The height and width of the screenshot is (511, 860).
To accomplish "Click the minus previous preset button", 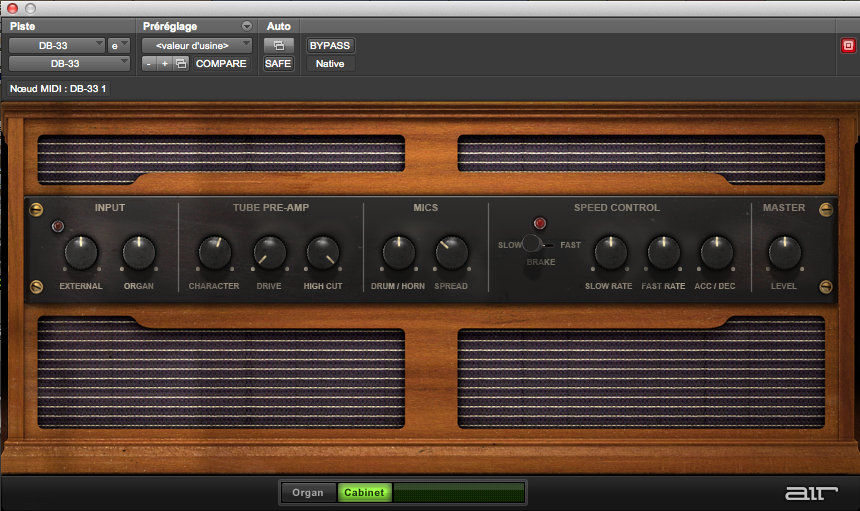I will [149, 64].
